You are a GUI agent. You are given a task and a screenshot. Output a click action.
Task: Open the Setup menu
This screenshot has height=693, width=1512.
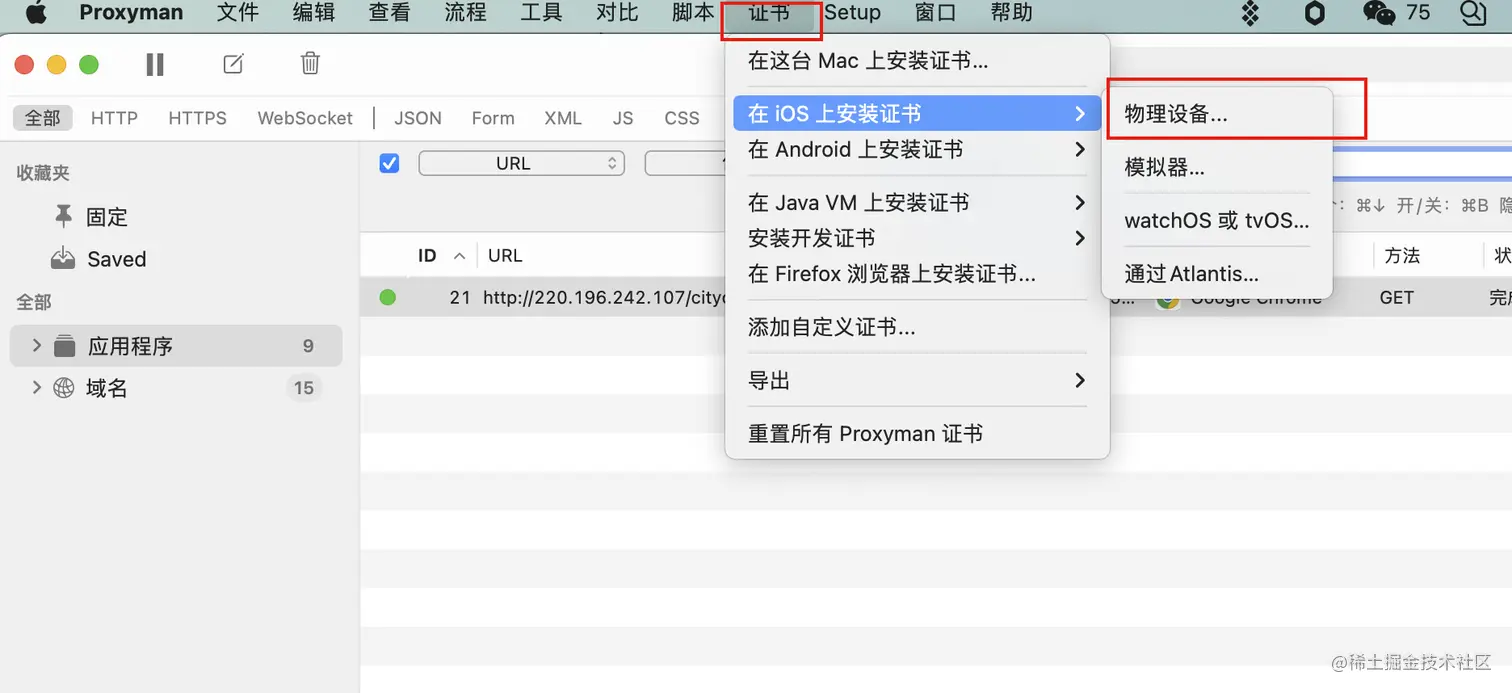point(852,13)
